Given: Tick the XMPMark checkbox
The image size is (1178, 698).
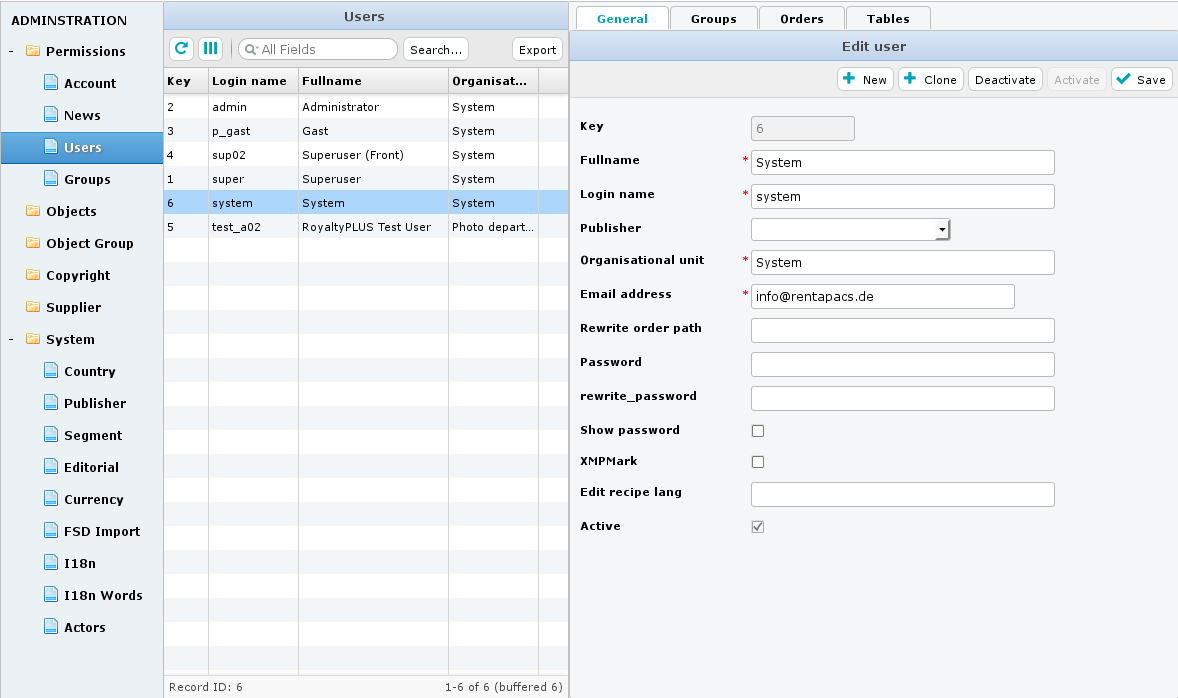Looking at the screenshot, I should coord(758,462).
